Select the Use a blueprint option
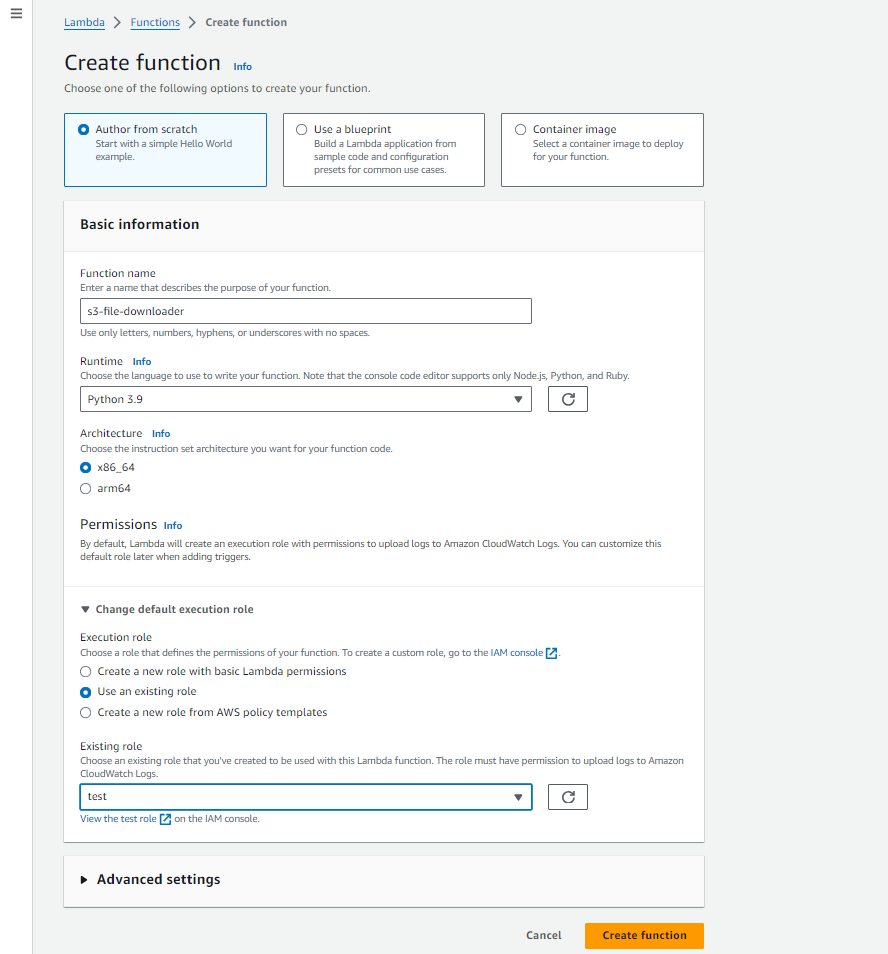Viewport: 888px width, 954px height. (302, 130)
